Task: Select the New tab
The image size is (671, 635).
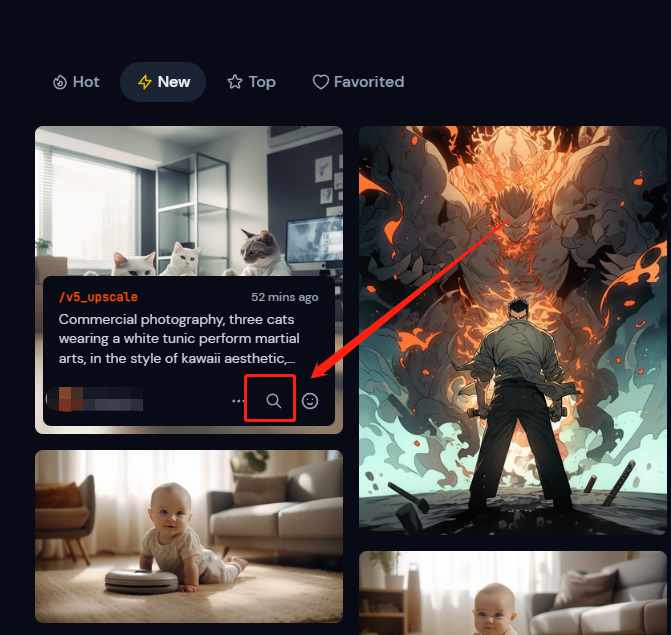Action: [163, 82]
